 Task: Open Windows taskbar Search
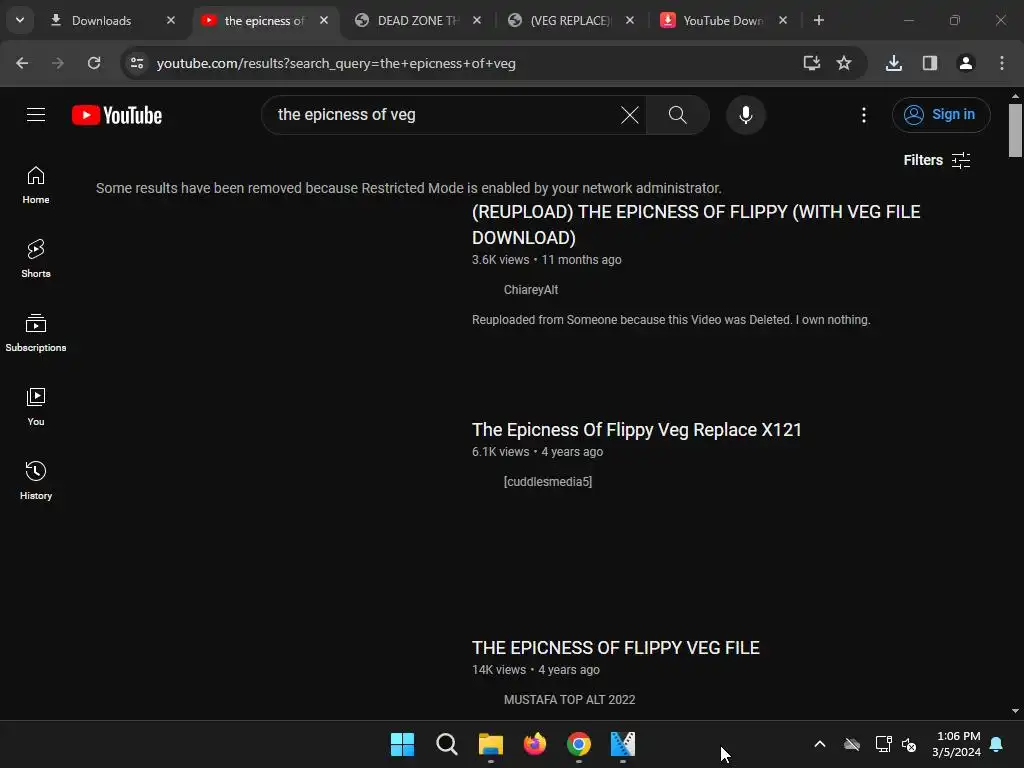[x=447, y=744]
